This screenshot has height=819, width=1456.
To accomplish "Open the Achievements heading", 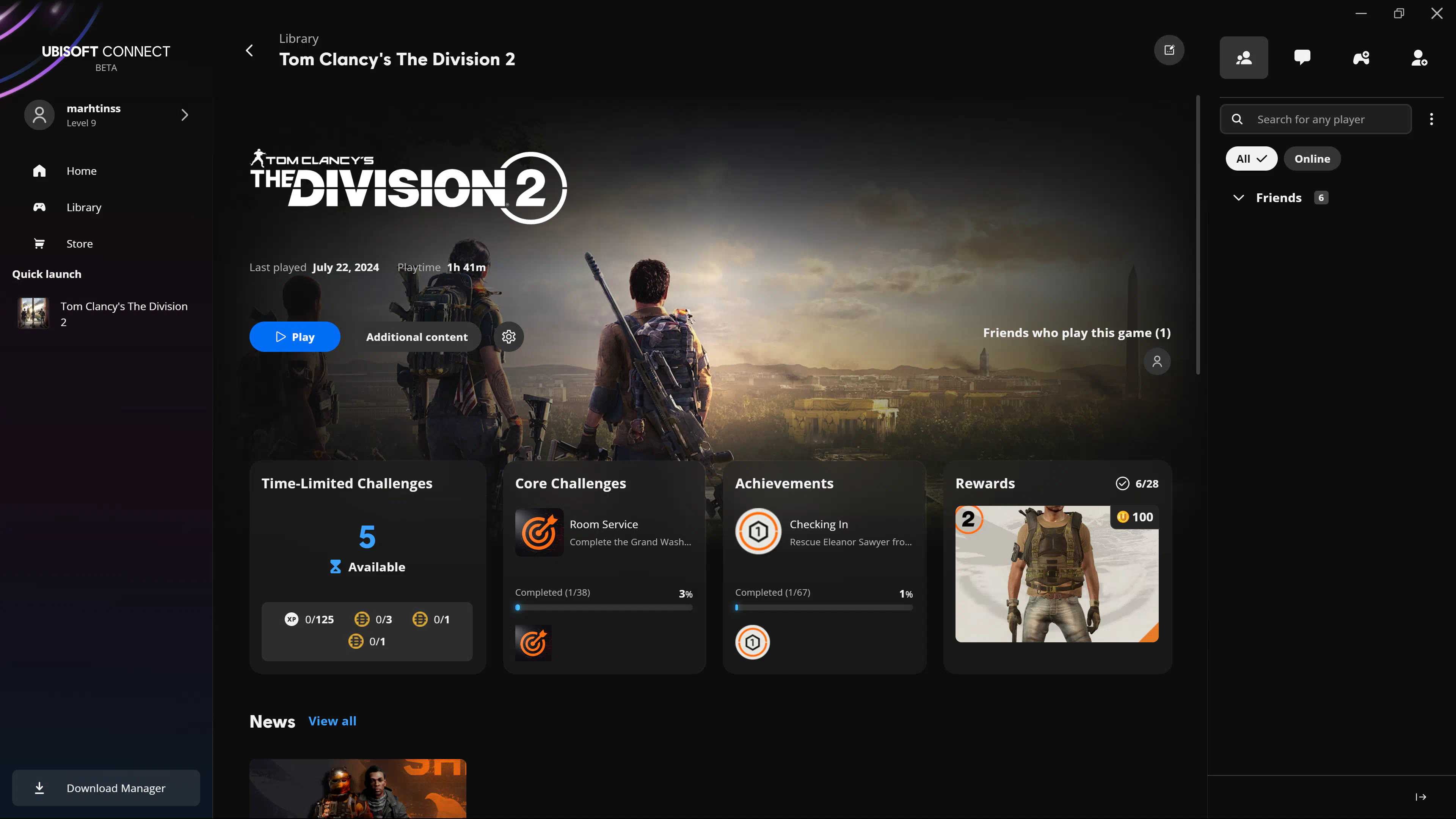I will coord(784,484).
